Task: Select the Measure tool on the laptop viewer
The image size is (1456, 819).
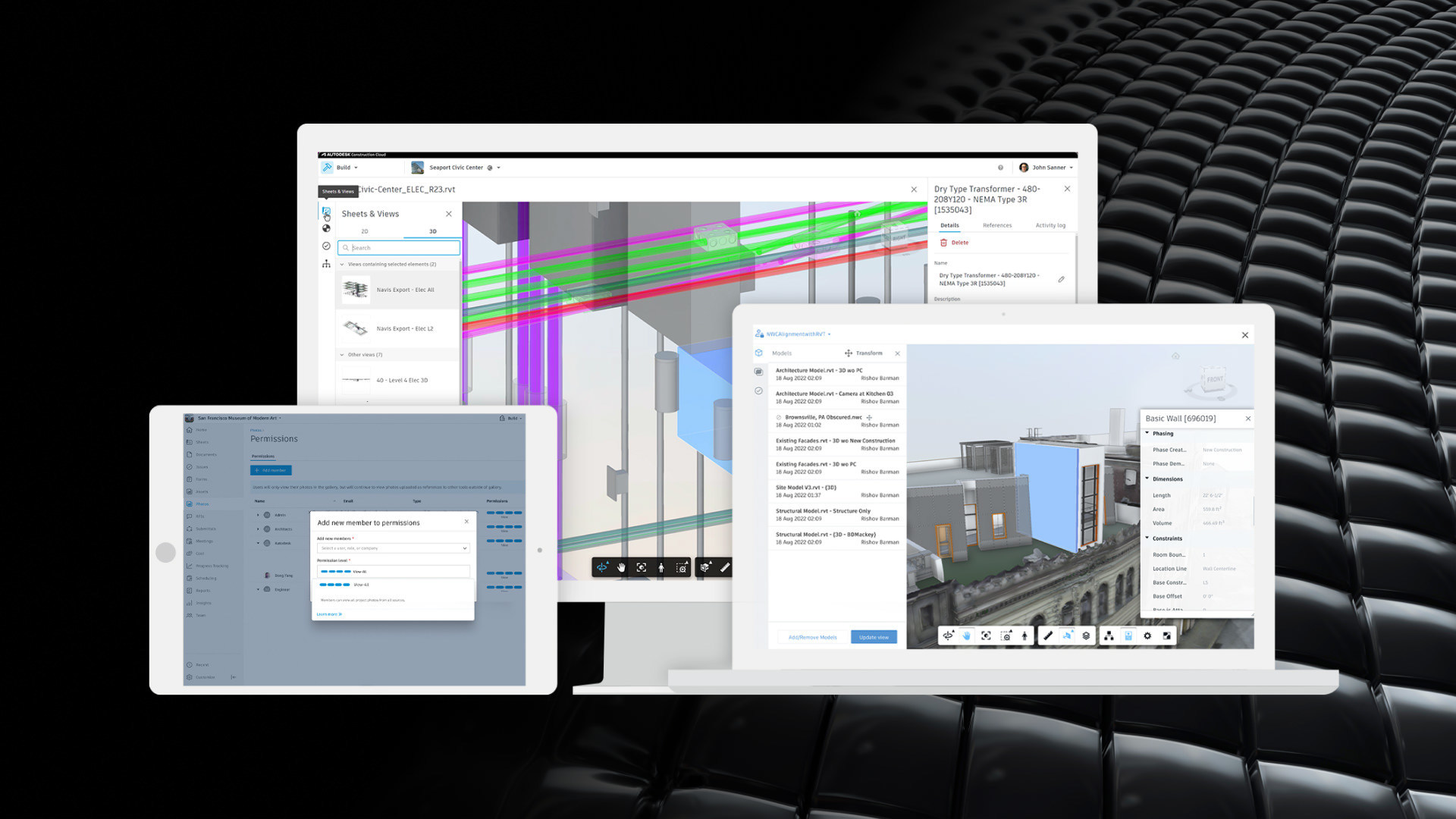Action: (1049, 635)
